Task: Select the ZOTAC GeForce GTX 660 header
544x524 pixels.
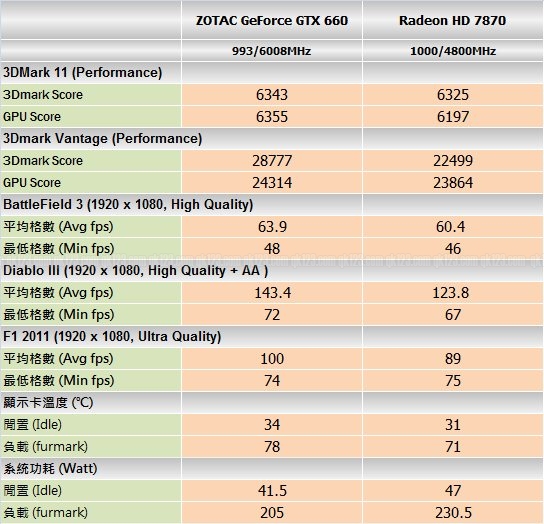Action: tap(272, 20)
